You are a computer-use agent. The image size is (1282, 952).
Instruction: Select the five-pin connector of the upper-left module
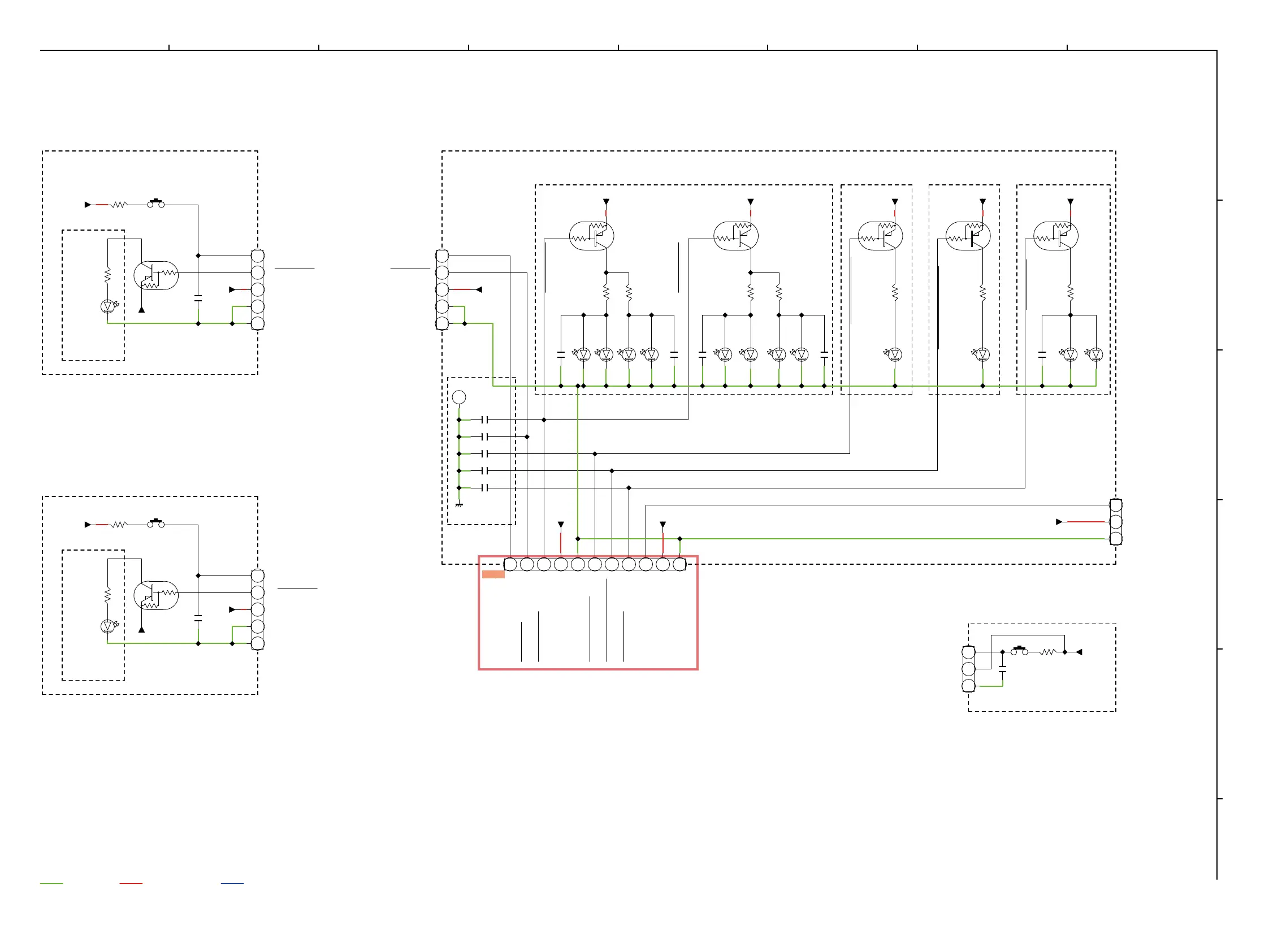tap(258, 289)
